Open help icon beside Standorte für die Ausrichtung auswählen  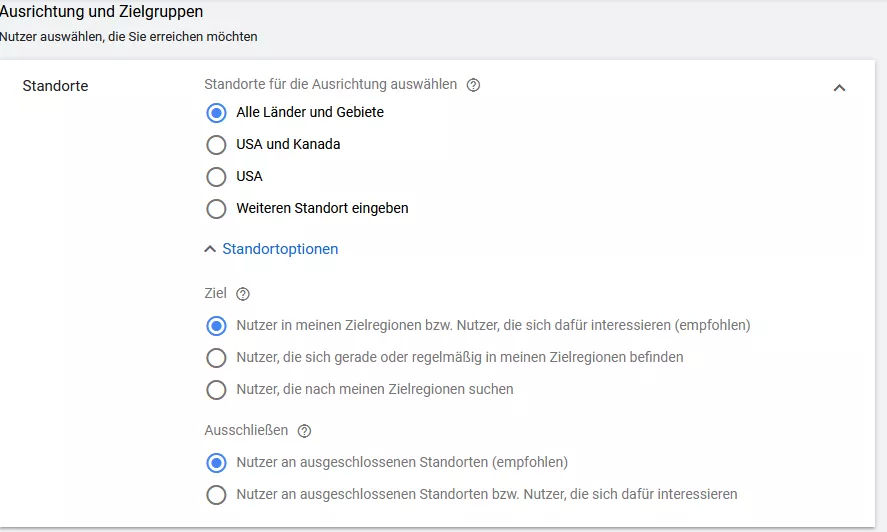tap(473, 85)
